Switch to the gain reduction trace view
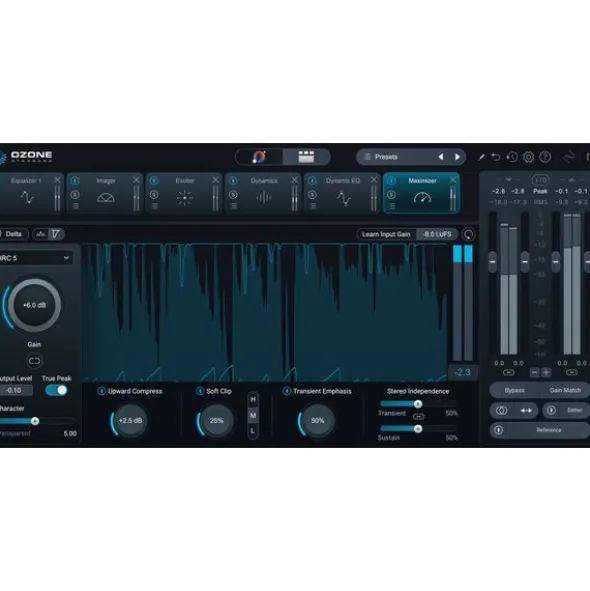The width and height of the screenshot is (590, 591). tap(56, 234)
